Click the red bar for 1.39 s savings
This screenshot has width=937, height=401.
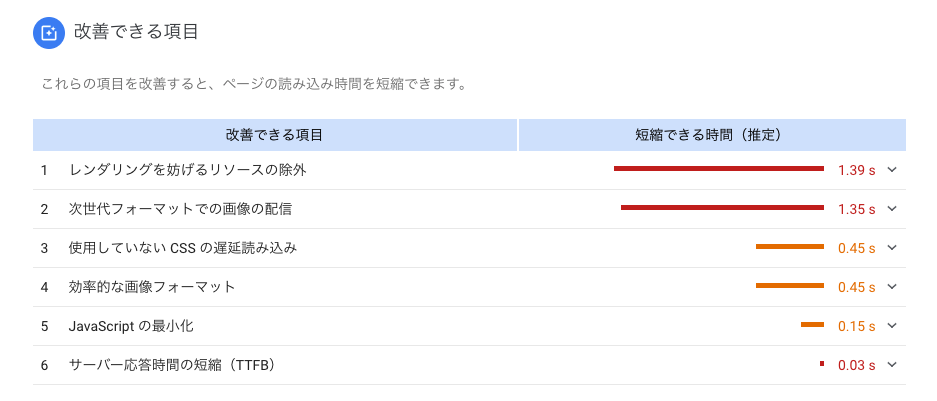point(719,169)
